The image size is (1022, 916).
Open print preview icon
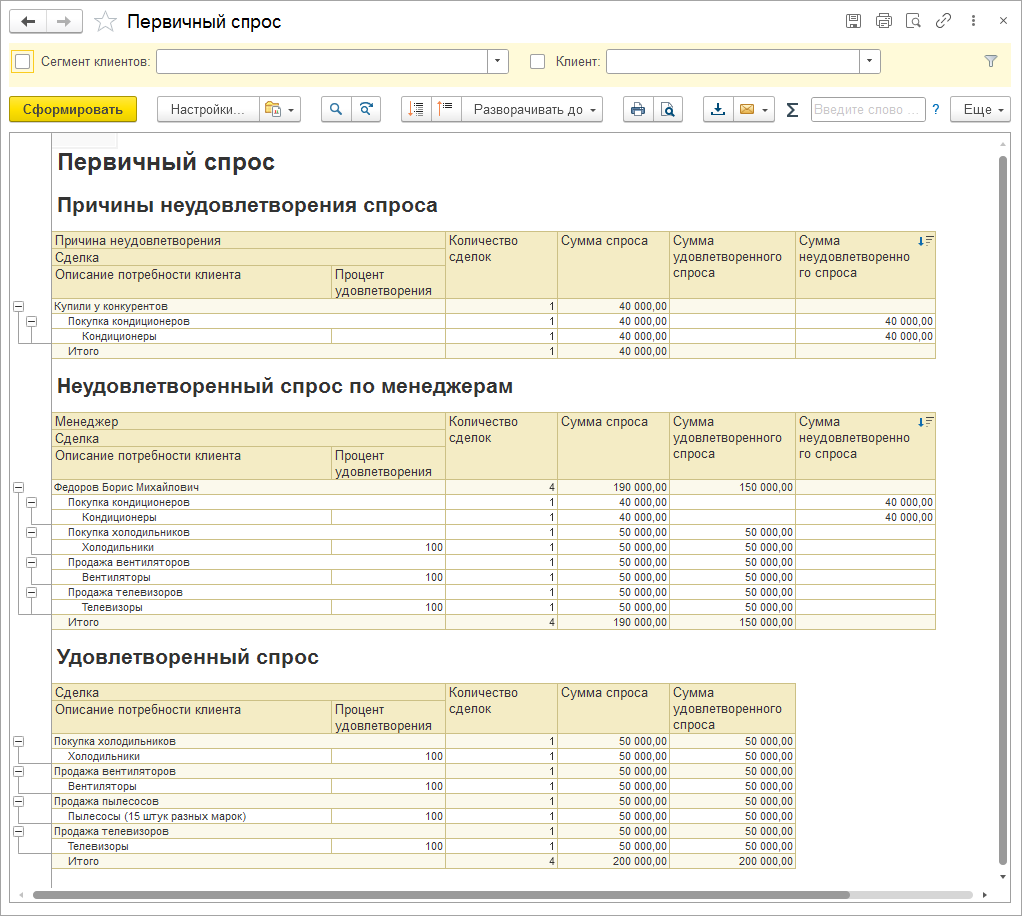point(668,110)
